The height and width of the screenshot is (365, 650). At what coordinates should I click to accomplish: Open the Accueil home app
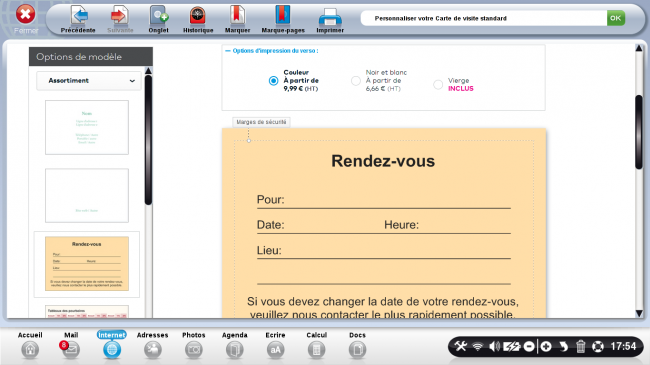(x=30, y=350)
